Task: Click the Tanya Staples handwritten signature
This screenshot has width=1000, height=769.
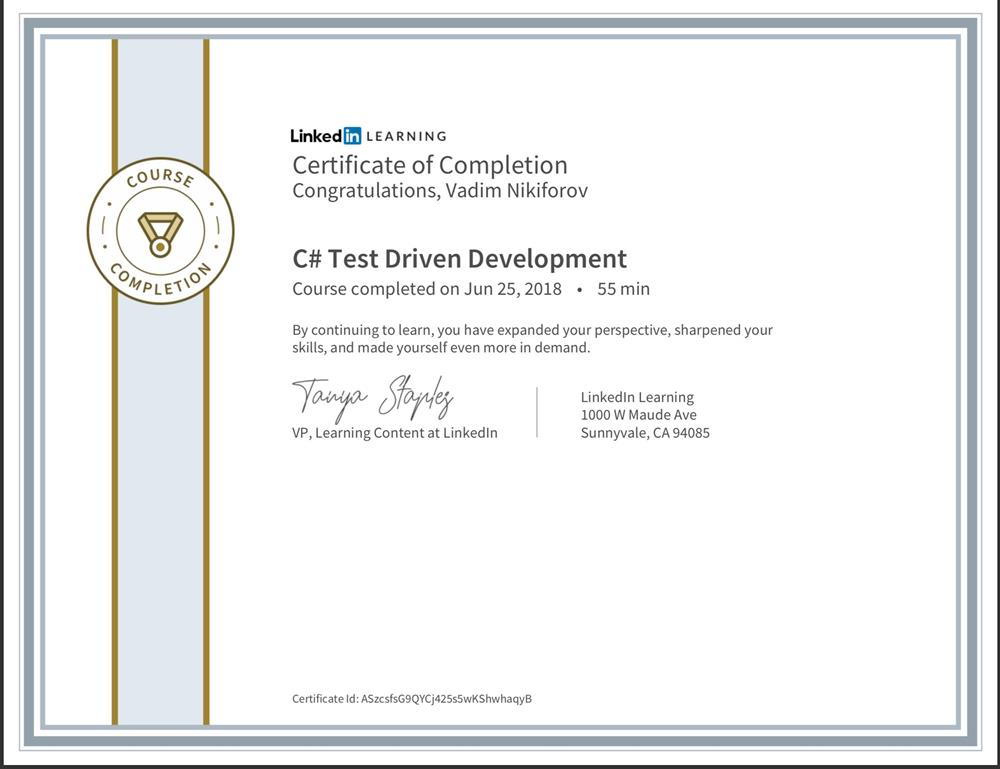Action: point(373,398)
